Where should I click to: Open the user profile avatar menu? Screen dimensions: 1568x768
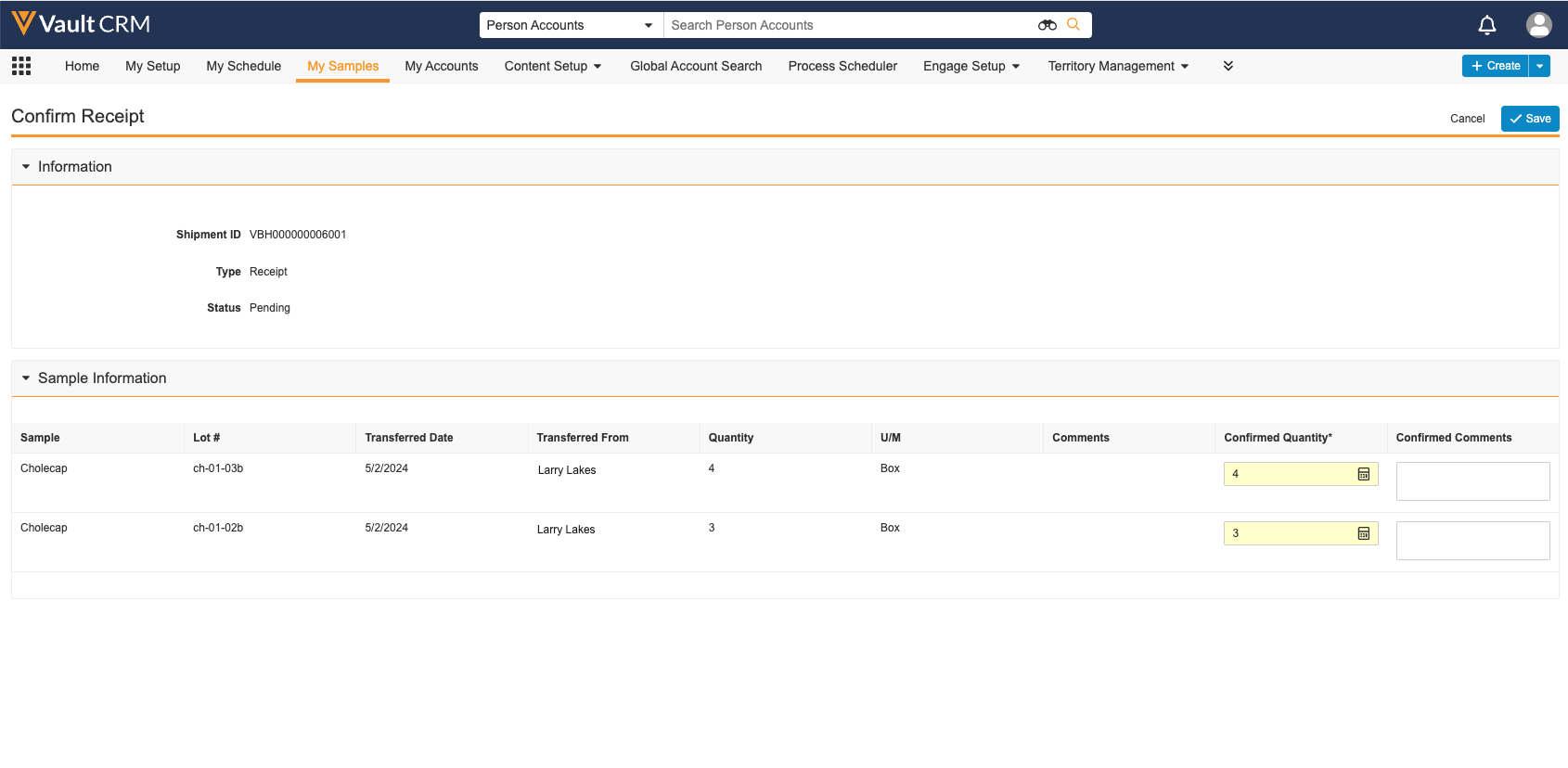[x=1538, y=25]
